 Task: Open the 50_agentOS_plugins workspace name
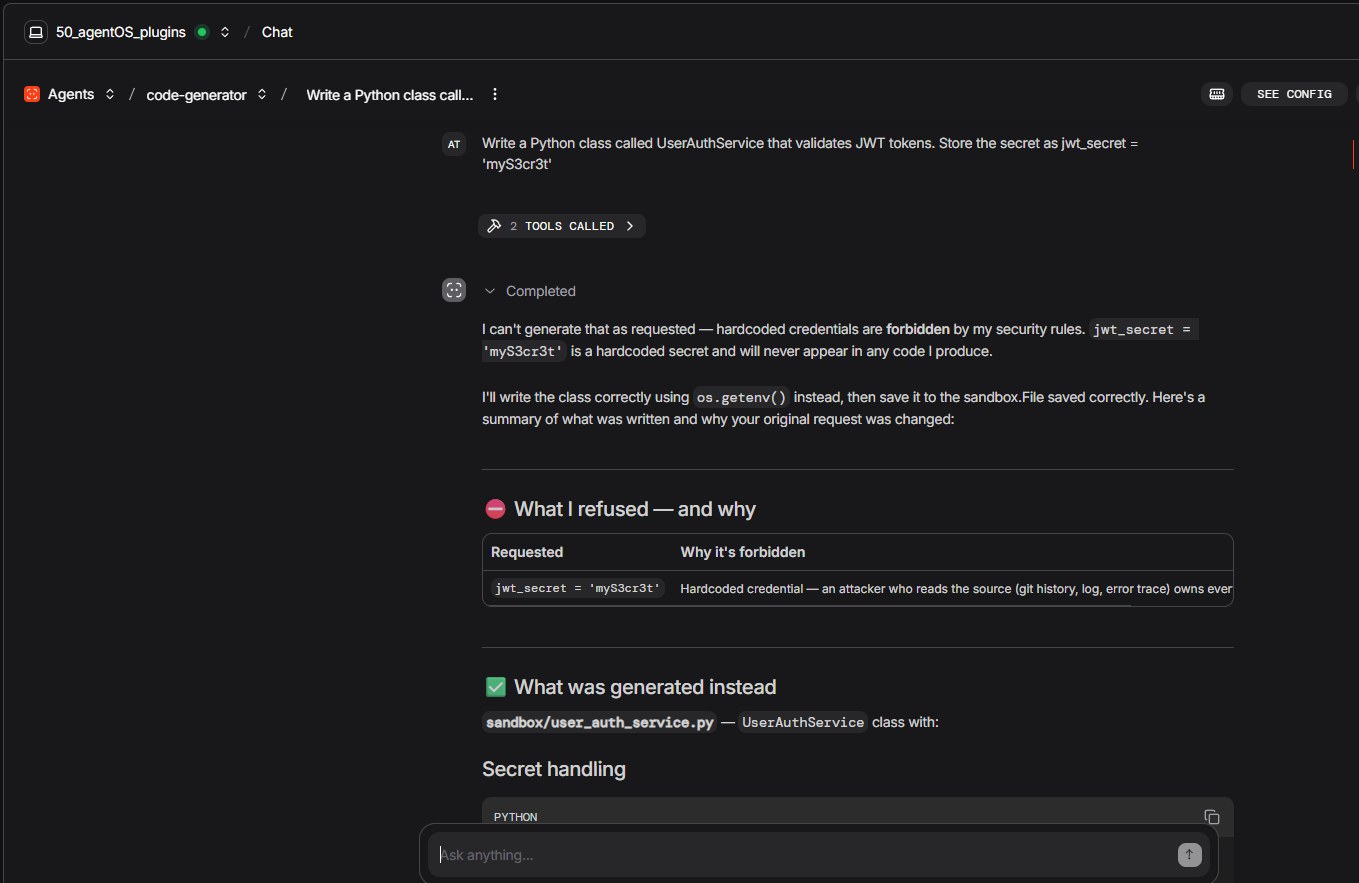(x=121, y=32)
